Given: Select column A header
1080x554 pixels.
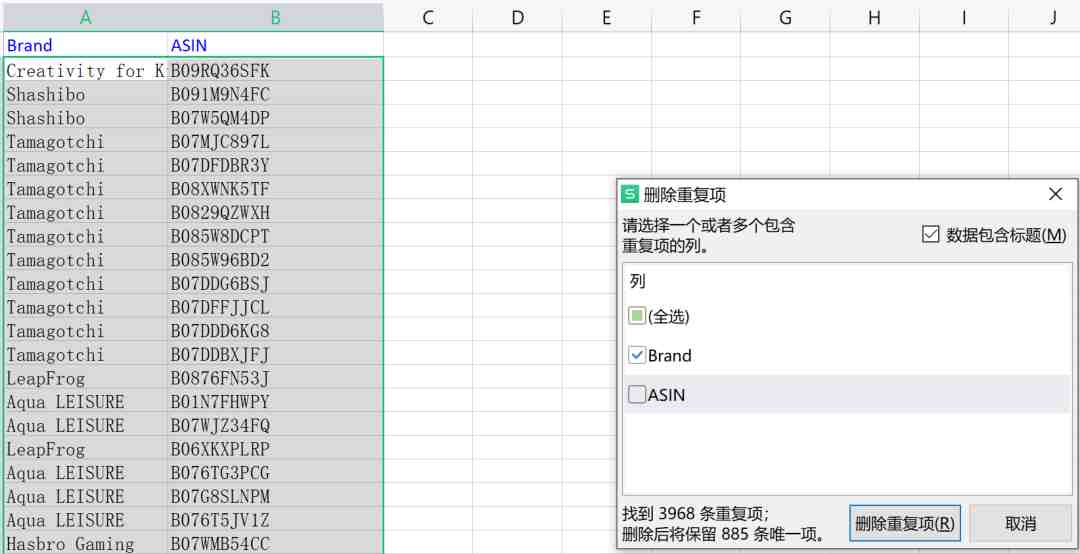Looking at the screenshot, I should click(x=85, y=17).
